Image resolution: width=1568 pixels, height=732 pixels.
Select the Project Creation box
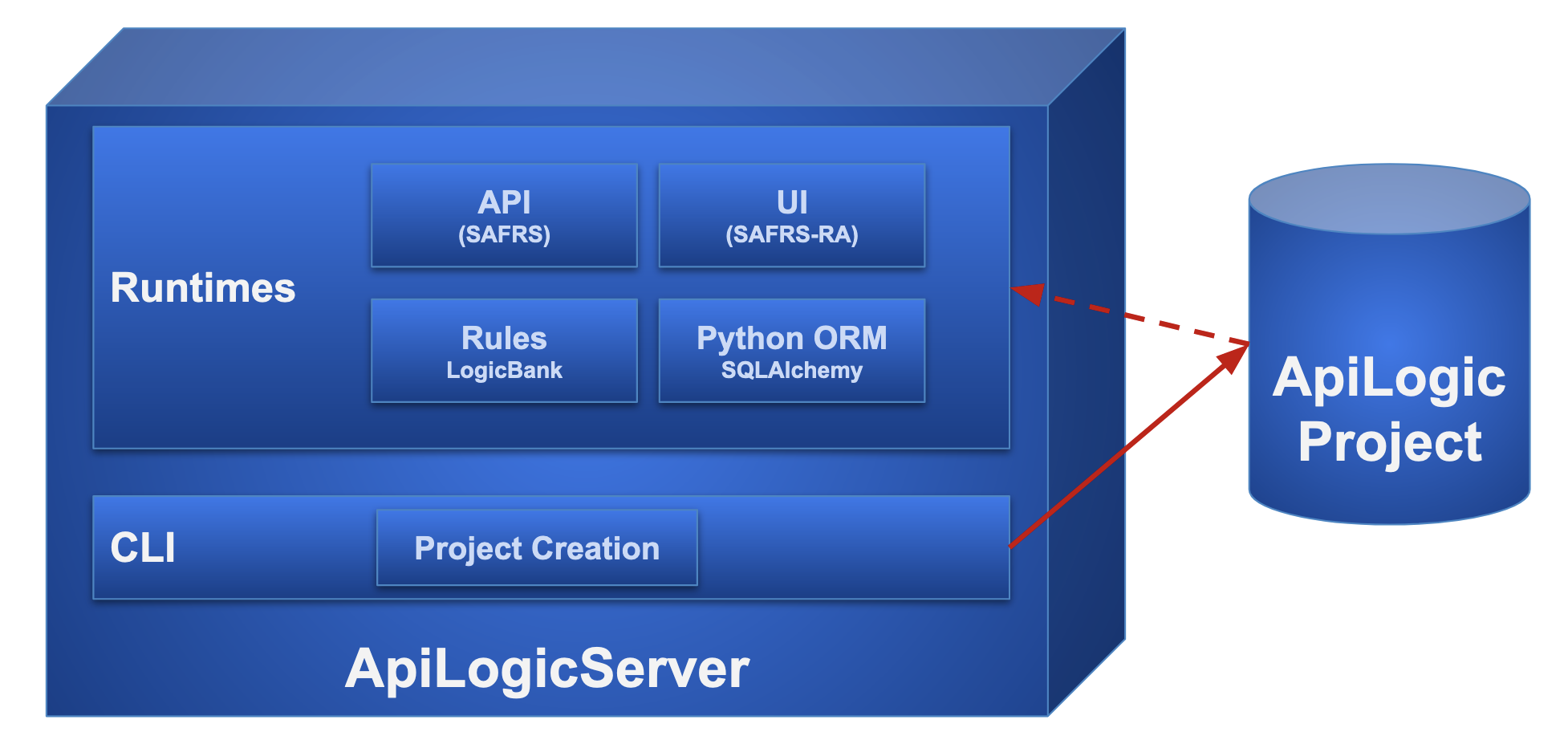click(x=536, y=548)
